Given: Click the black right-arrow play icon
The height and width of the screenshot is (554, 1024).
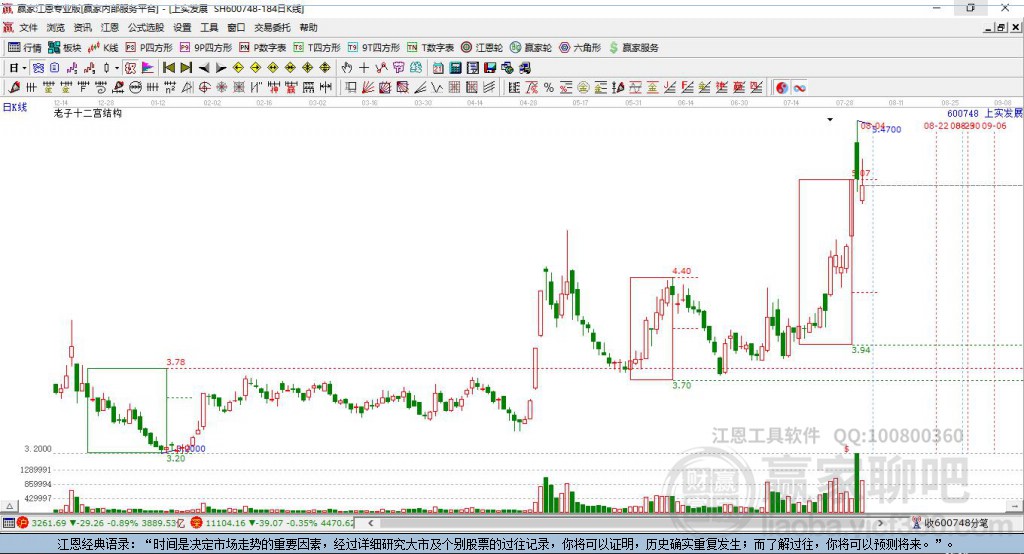Looking at the screenshot, I should [221, 68].
